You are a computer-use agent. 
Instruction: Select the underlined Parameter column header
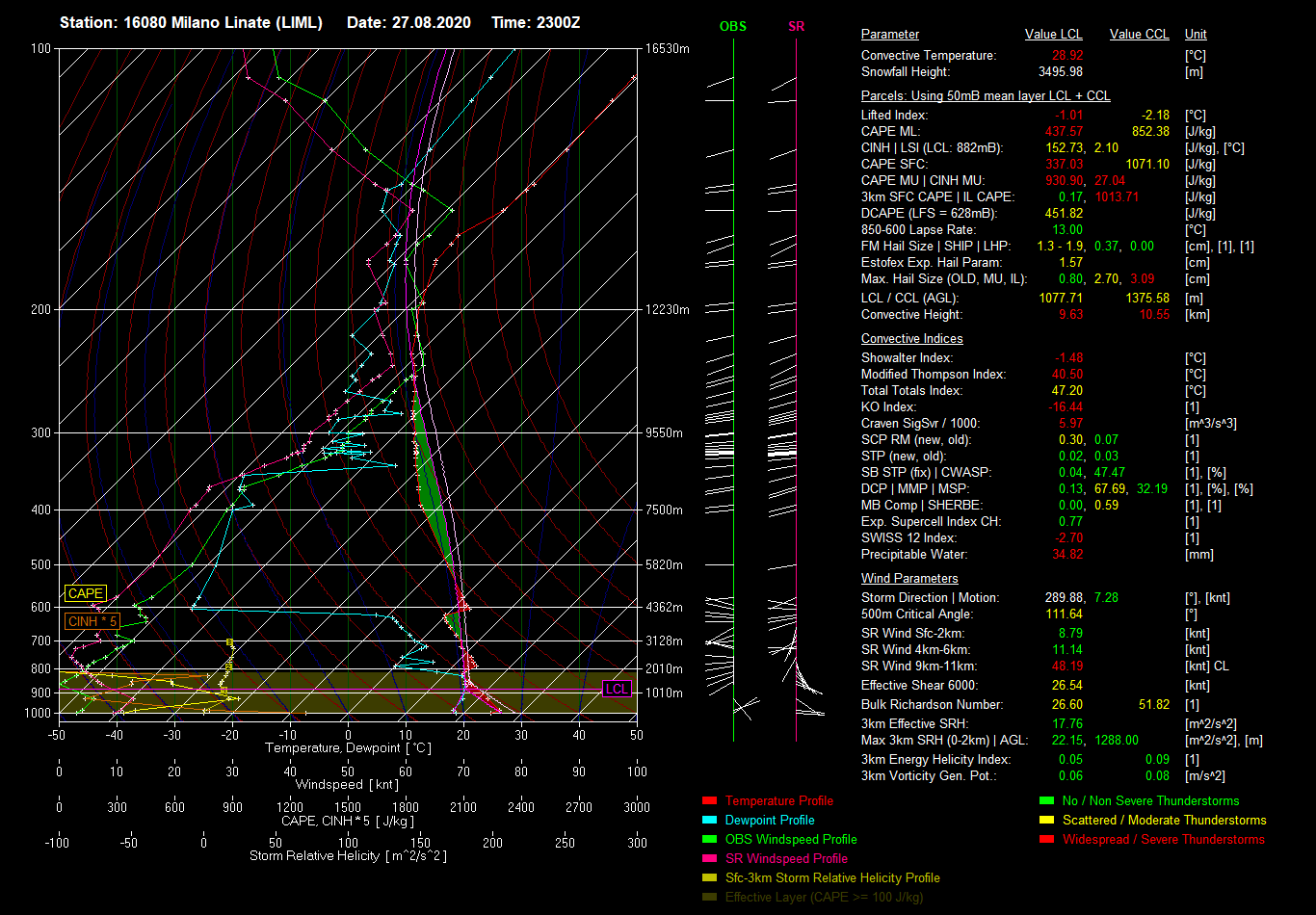[889, 35]
